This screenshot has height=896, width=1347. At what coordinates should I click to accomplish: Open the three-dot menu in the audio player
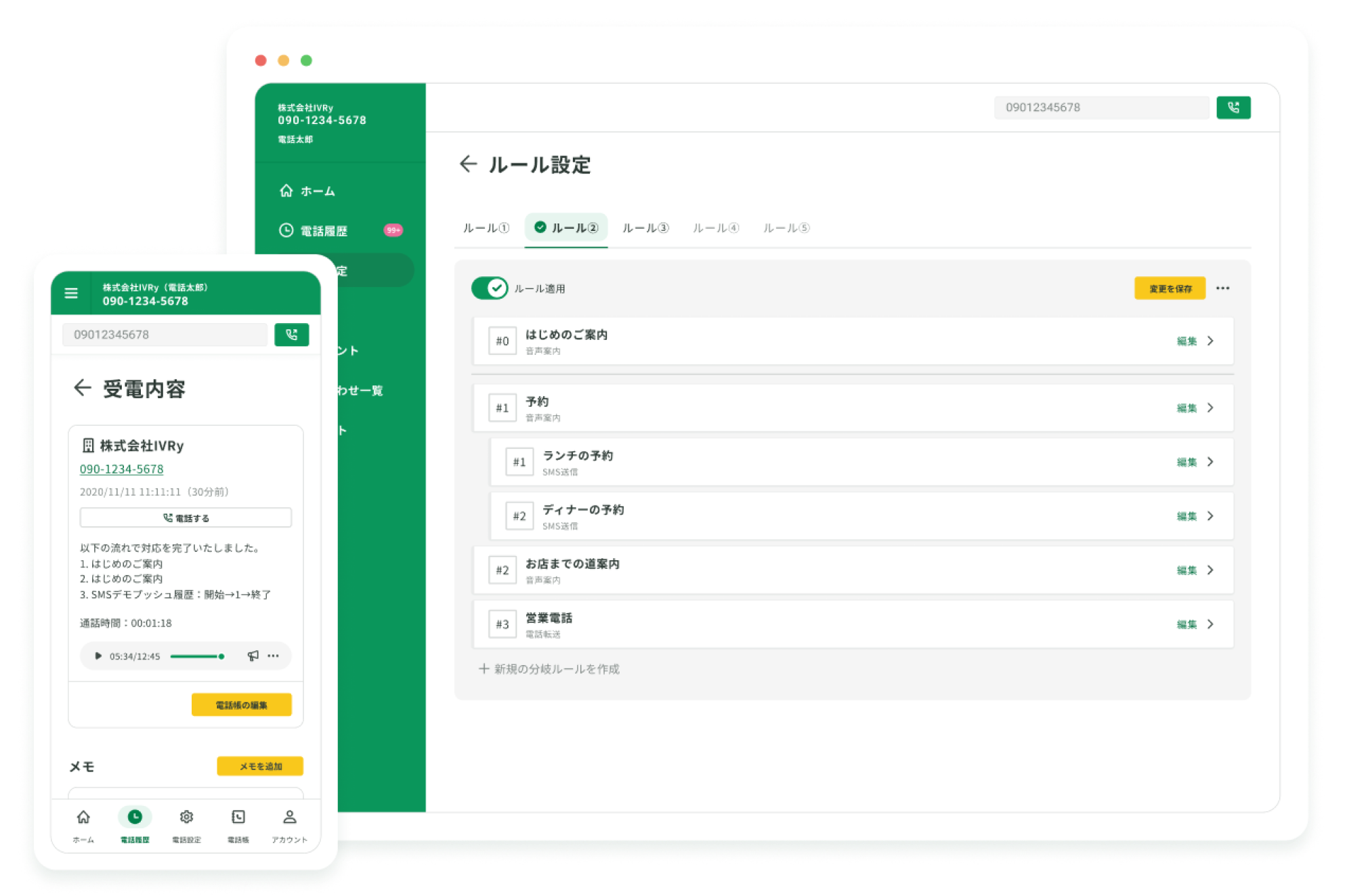click(274, 656)
